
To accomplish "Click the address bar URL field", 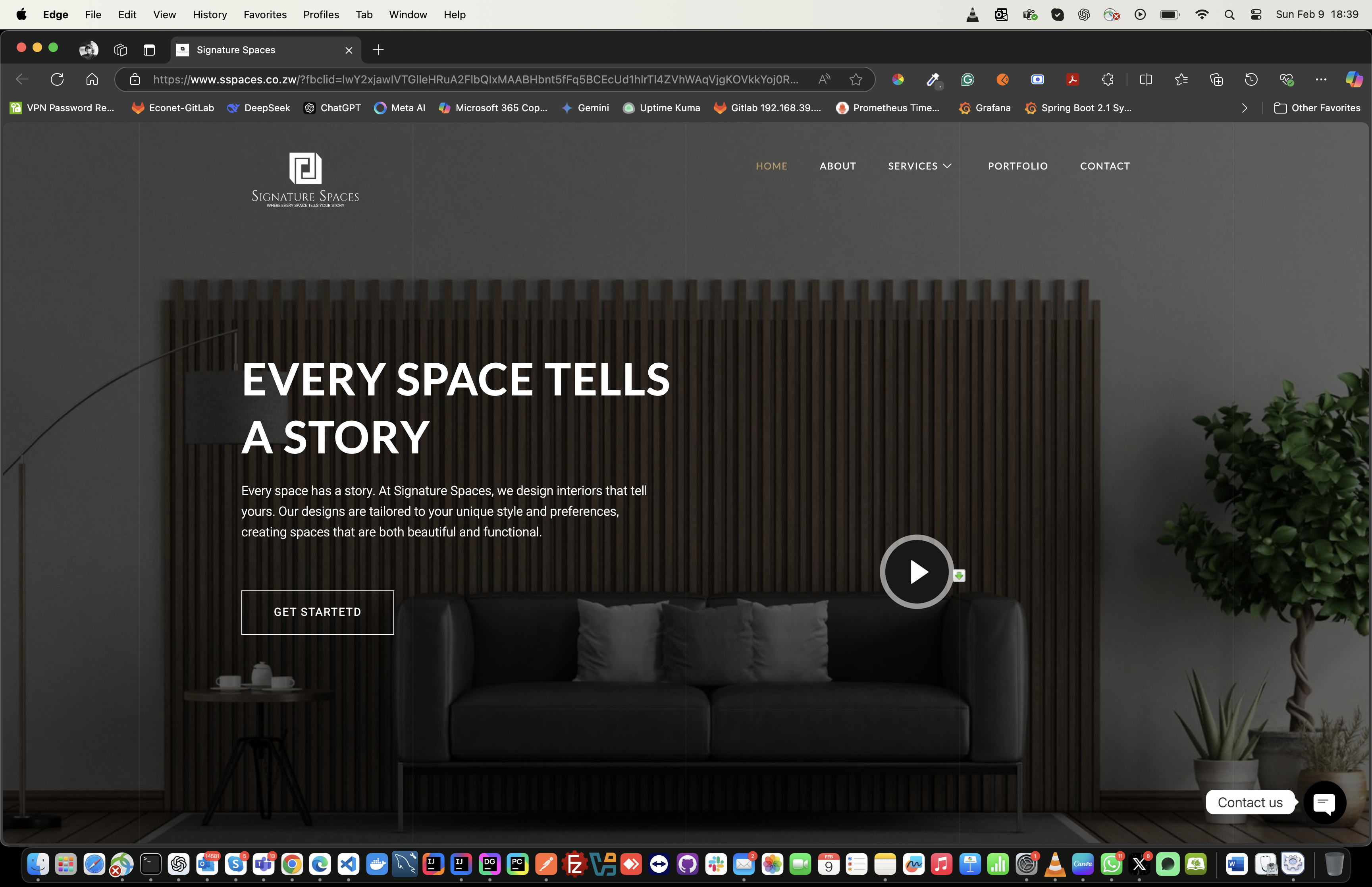I will pos(475,79).
